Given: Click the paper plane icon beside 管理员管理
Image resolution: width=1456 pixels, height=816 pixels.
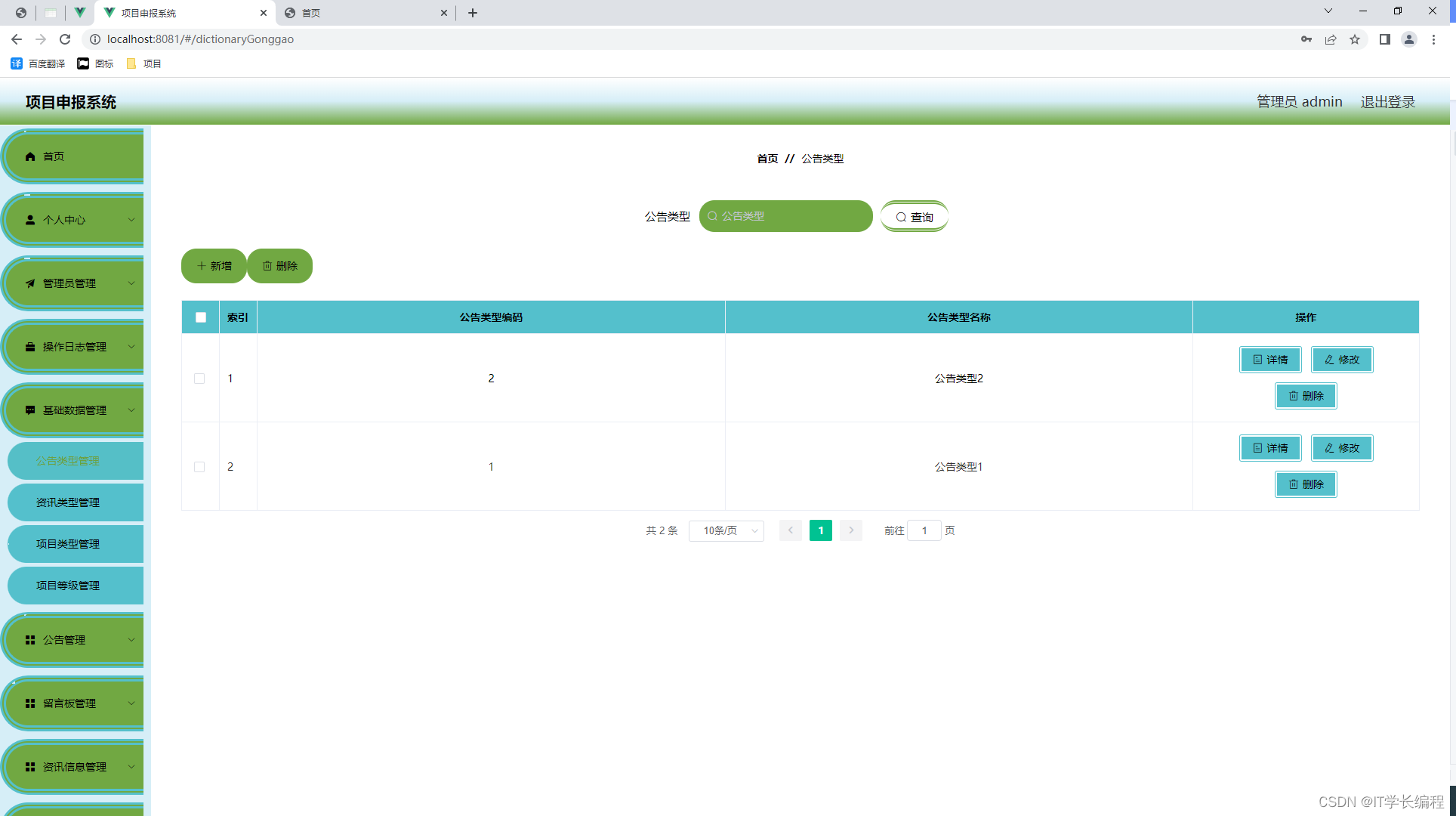Looking at the screenshot, I should pos(30,283).
